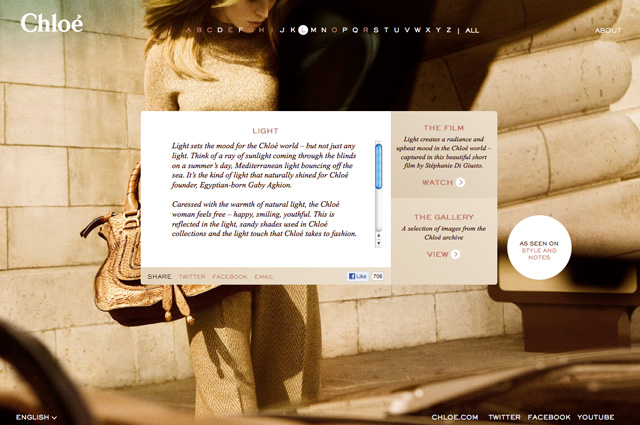Click the VIEW gallery arrow icon

(x=456, y=254)
